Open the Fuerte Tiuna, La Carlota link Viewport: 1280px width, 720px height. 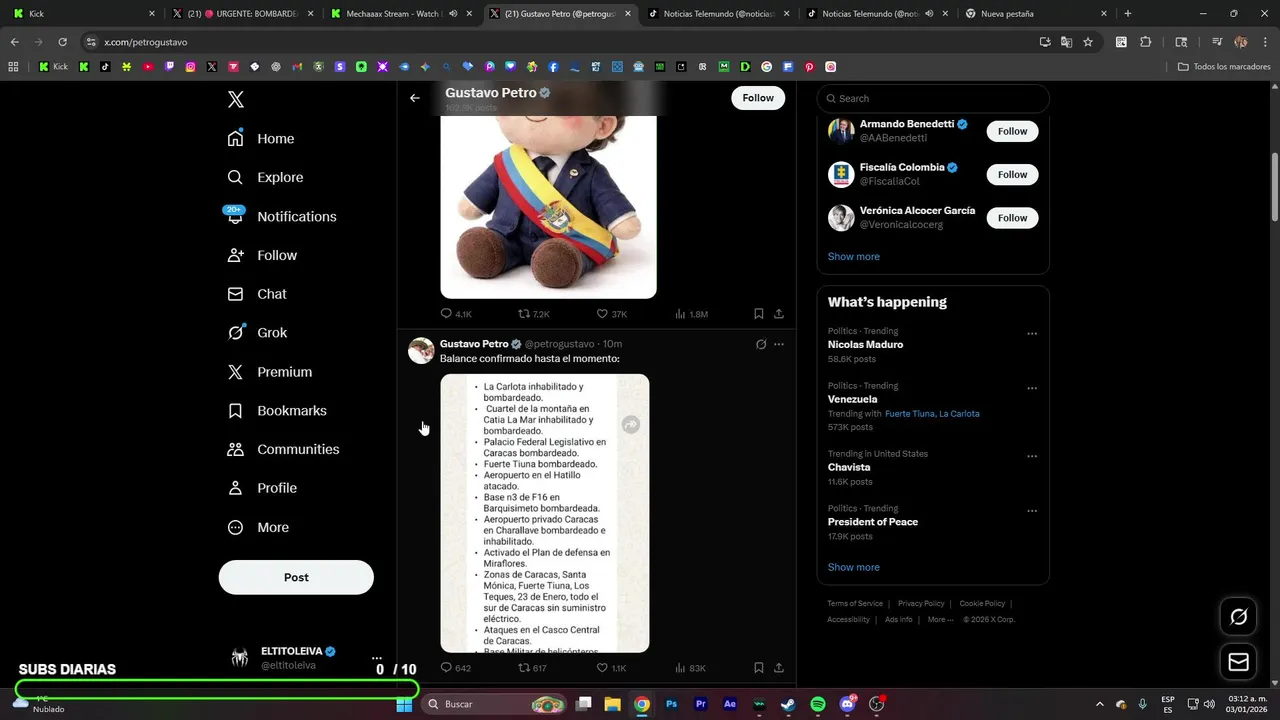click(x=932, y=413)
